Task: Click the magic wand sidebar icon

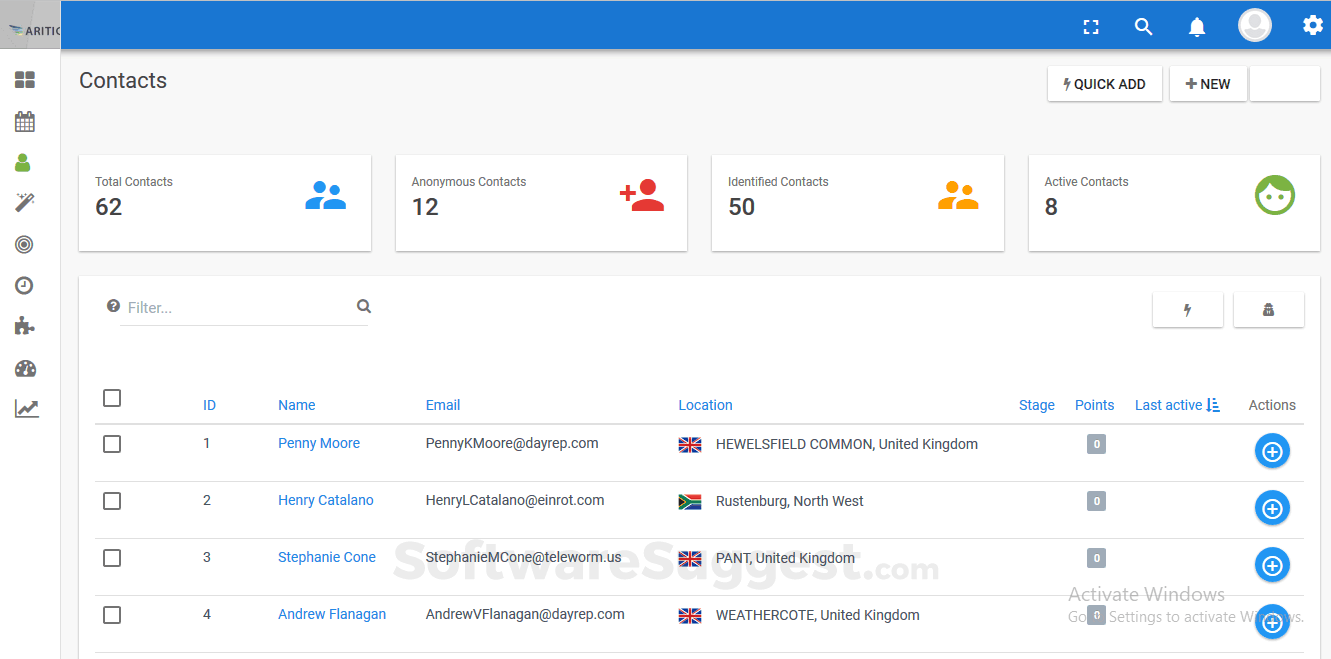Action: point(25,203)
